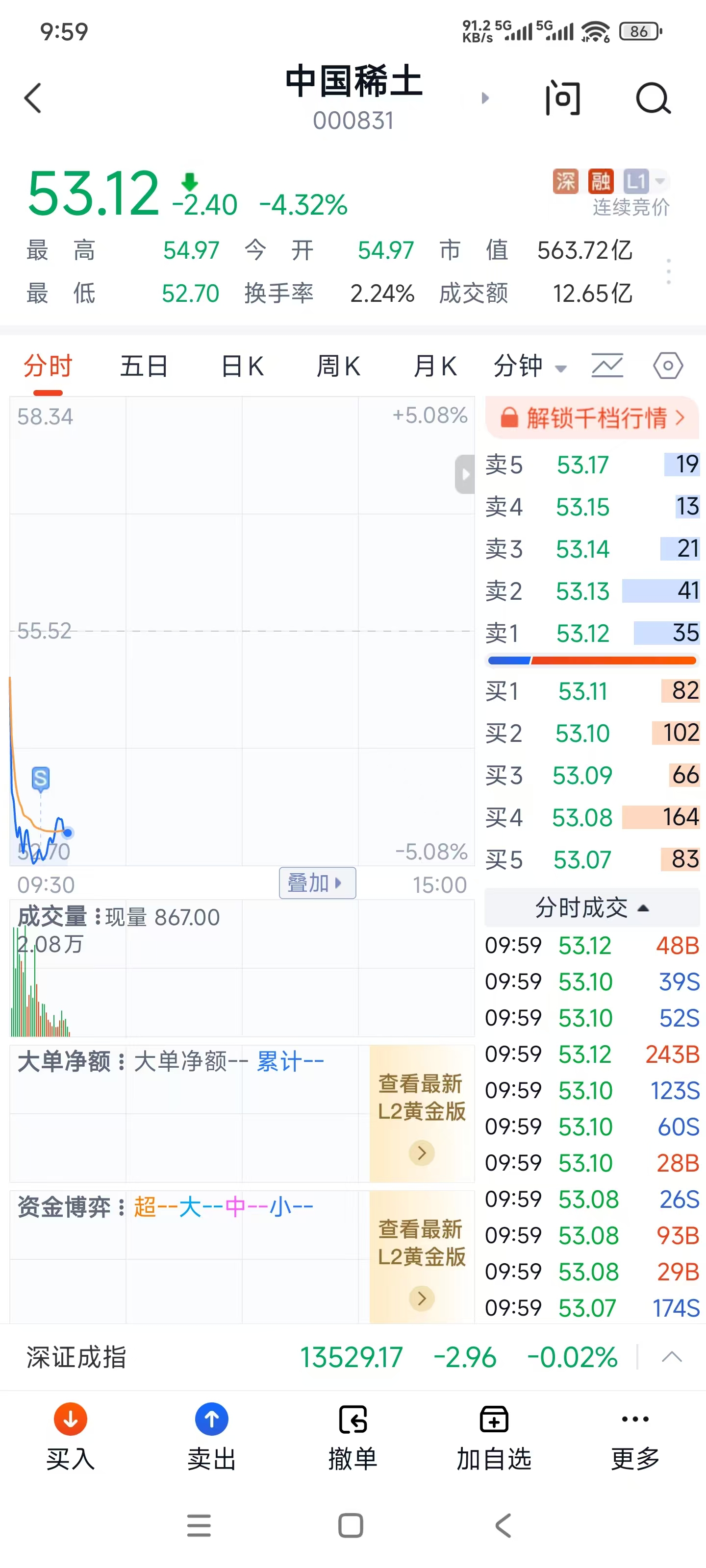Viewport: 706px width, 1568px height.
Task: Select 买2 price 53.10 row
Action: pos(592,734)
